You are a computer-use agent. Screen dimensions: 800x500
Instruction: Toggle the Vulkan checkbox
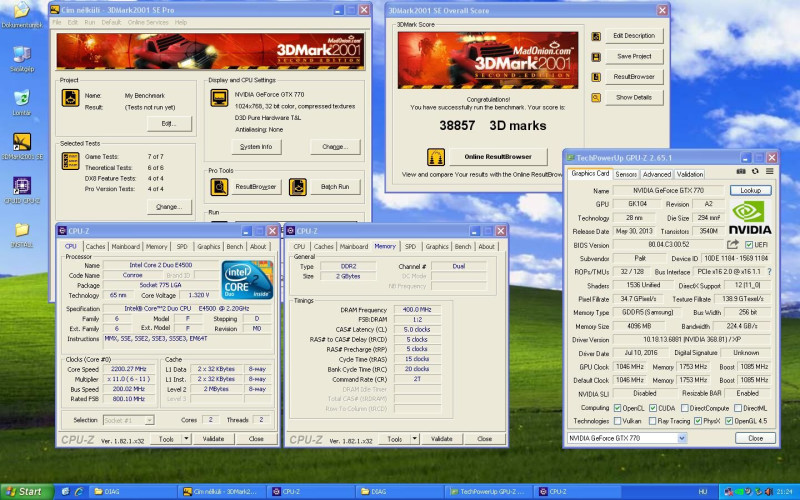[617, 421]
